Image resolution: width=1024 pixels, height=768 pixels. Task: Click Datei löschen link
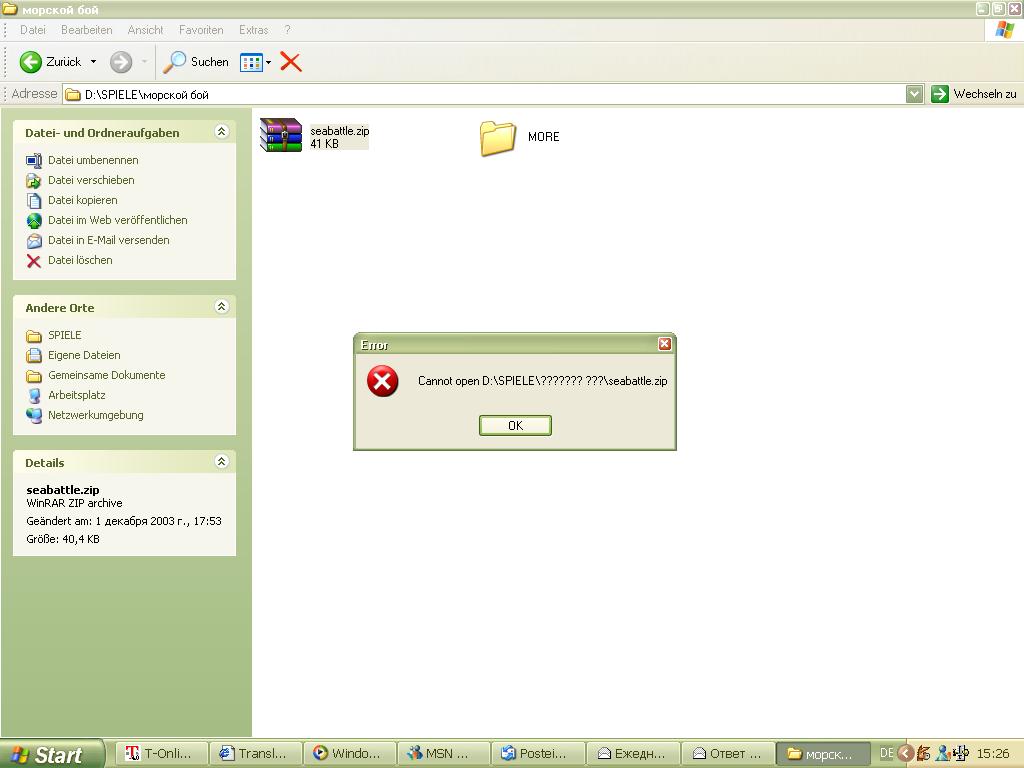pyautogui.click(x=80, y=260)
